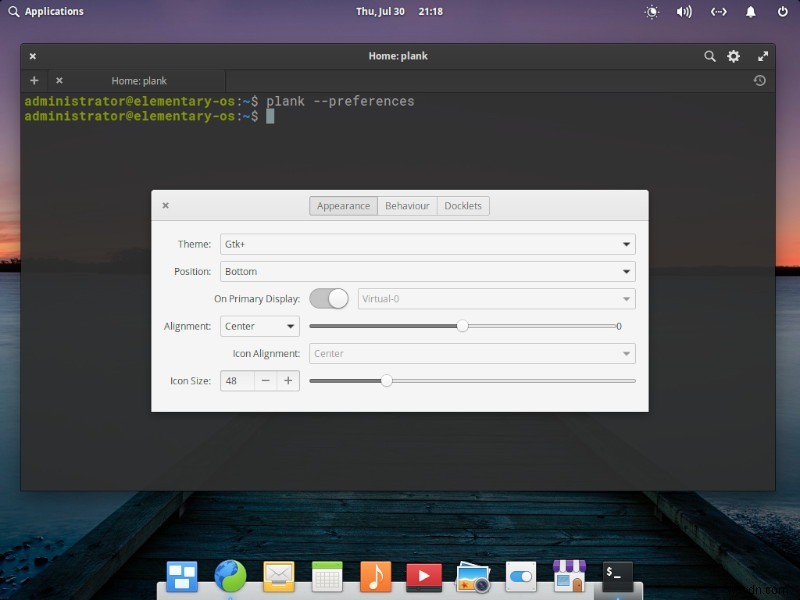Start the Music player from the dock
The width and height of the screenshot is (800, 600).
coord(375,576)
